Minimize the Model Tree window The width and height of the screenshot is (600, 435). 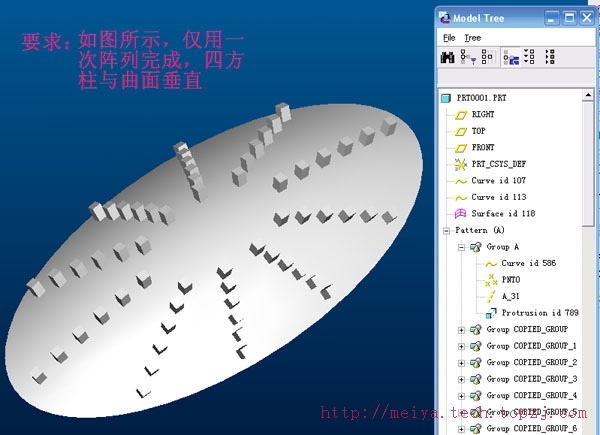pos(551,18)
